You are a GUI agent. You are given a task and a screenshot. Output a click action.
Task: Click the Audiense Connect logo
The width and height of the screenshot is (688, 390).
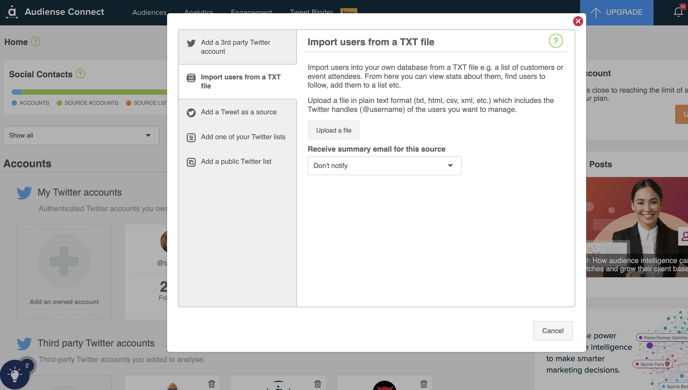click(56, 12)
